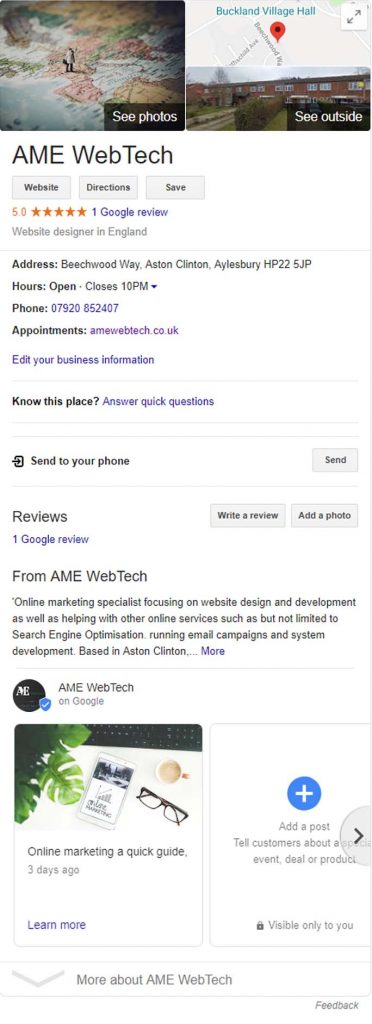Click the Add a photo button
372x1024 pixels.
pyautogui.click(x=324, y=515)
